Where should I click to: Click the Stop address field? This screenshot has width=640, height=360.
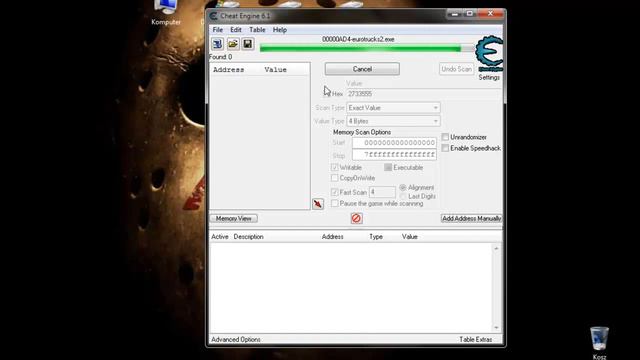coord(394,155)
